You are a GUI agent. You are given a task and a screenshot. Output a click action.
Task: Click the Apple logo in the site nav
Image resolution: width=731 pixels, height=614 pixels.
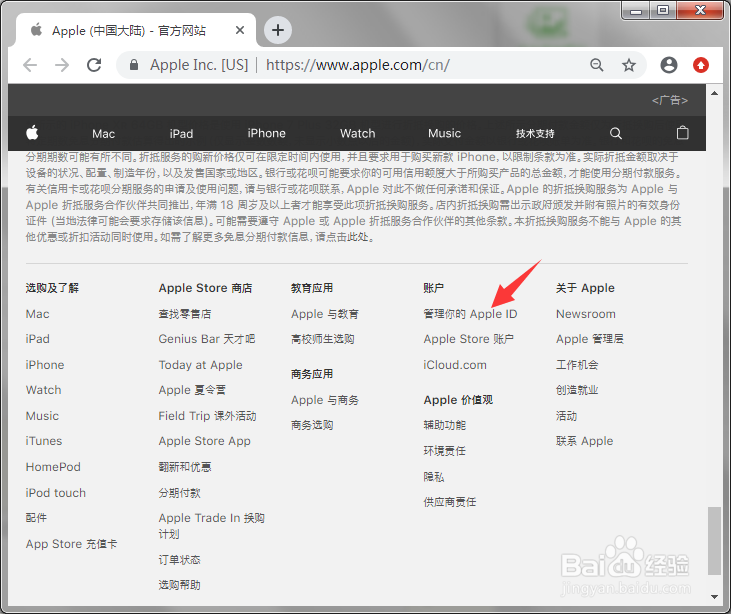(x=32, y=133)
